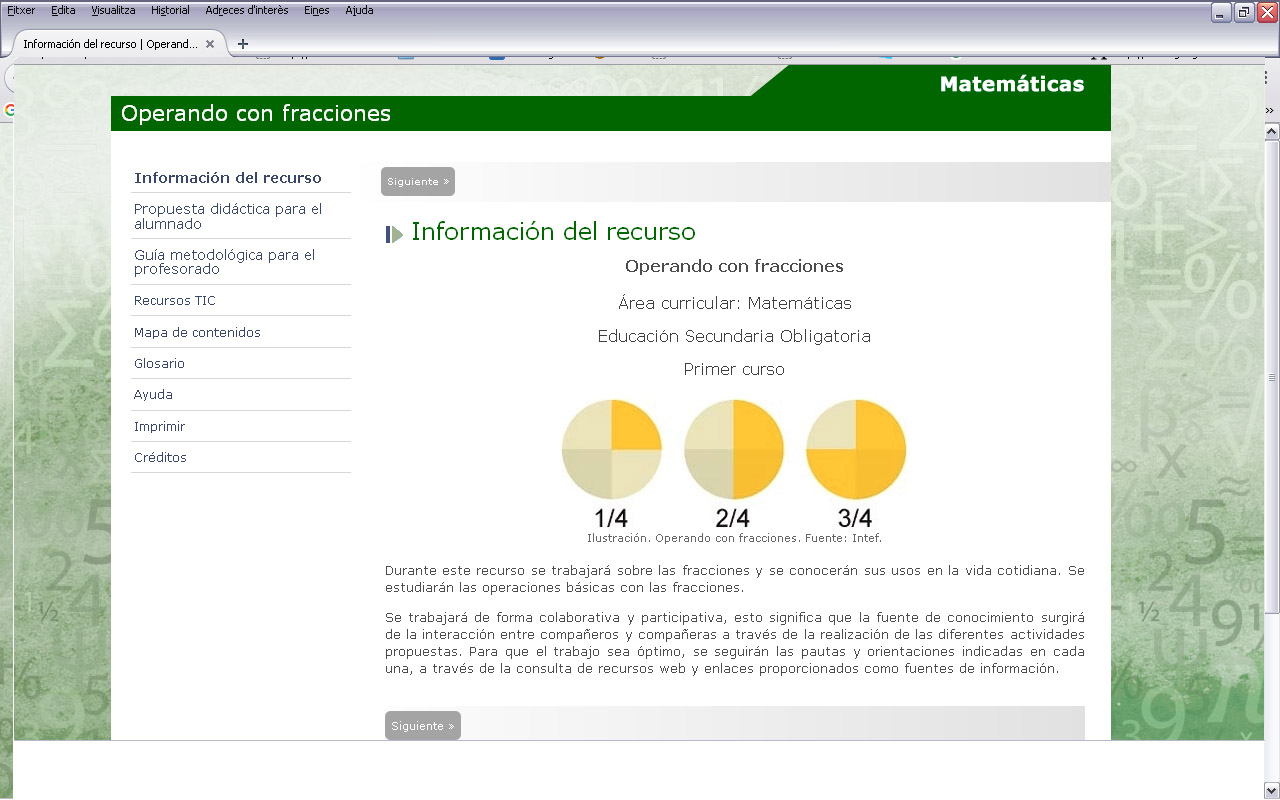This screenshot has height=800, width=1280.
Task: Select the 2/4 fraction pie illustration
Action: click(x=734, y=449)
